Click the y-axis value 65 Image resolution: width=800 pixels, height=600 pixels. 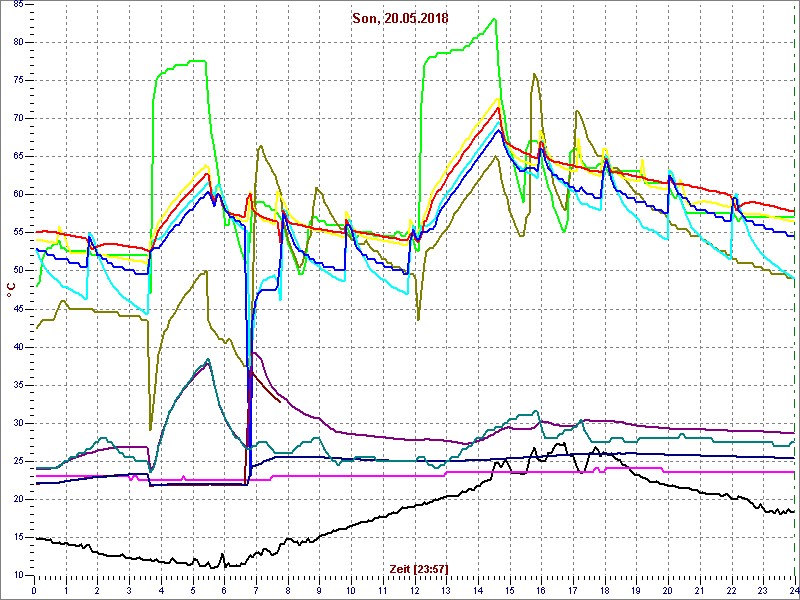click(x=17, y=157)
